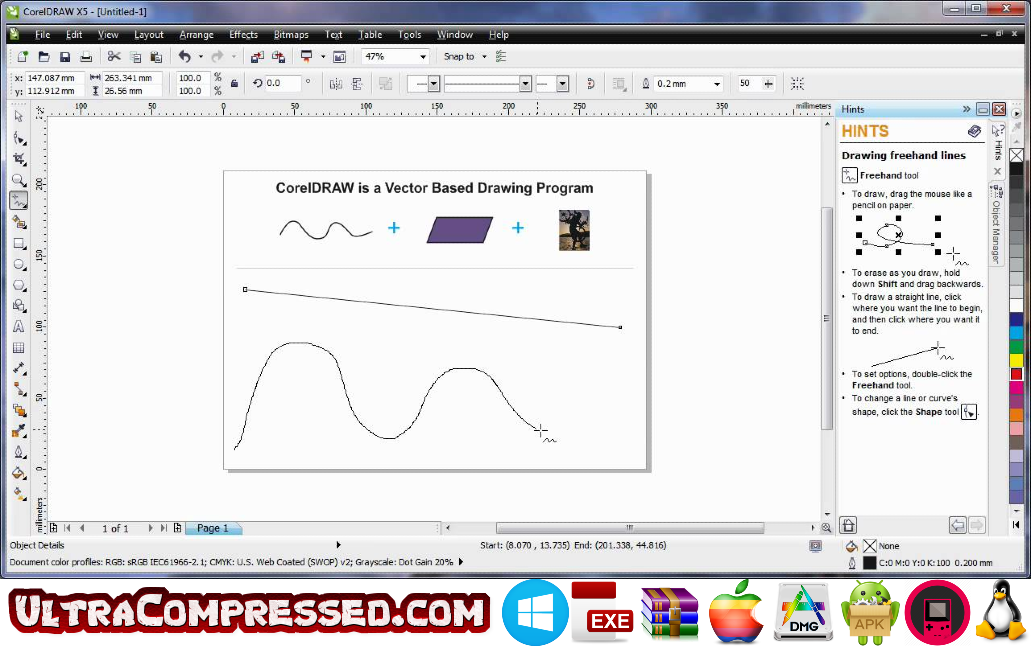Image resolution: width=1031 pixels, height=646 pixels.
Task: Switch to the Page 1 tab
Action: (x=213, y=528)
